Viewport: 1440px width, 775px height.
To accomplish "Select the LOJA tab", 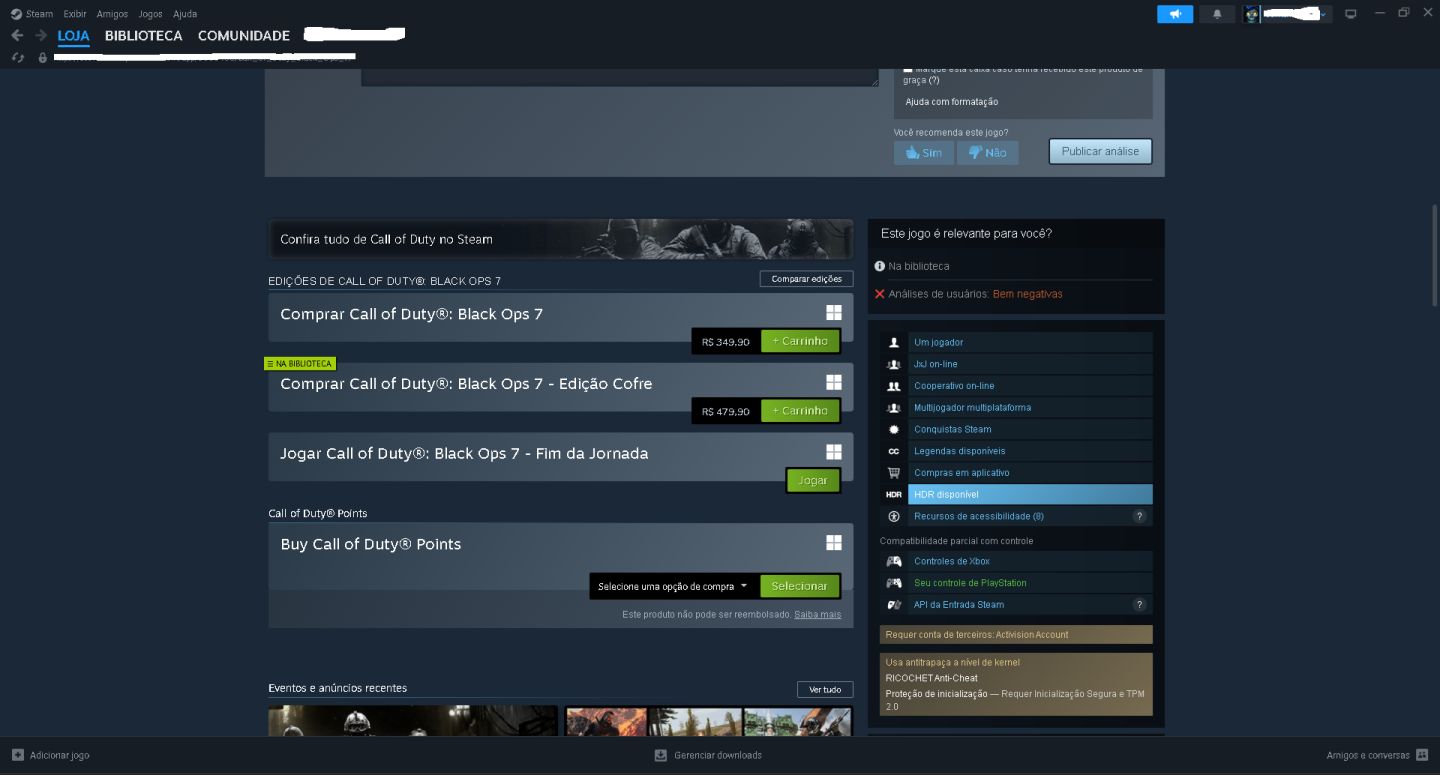I will [x=74, y=35].
